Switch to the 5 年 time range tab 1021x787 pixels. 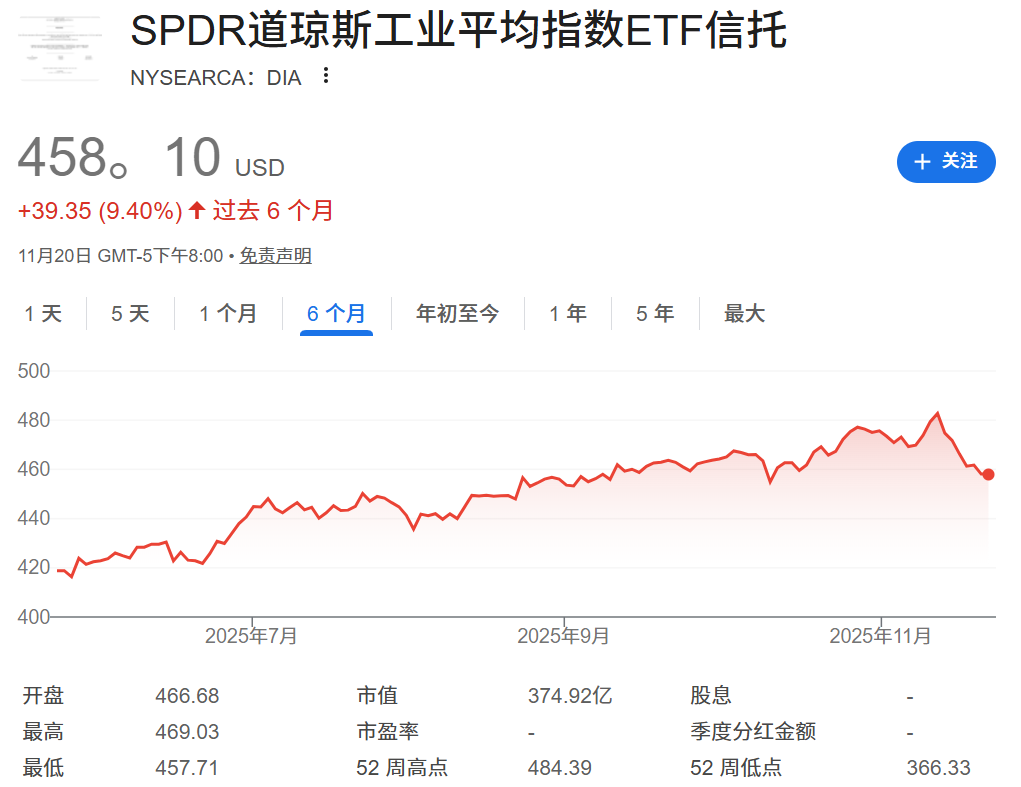point(653,313)
